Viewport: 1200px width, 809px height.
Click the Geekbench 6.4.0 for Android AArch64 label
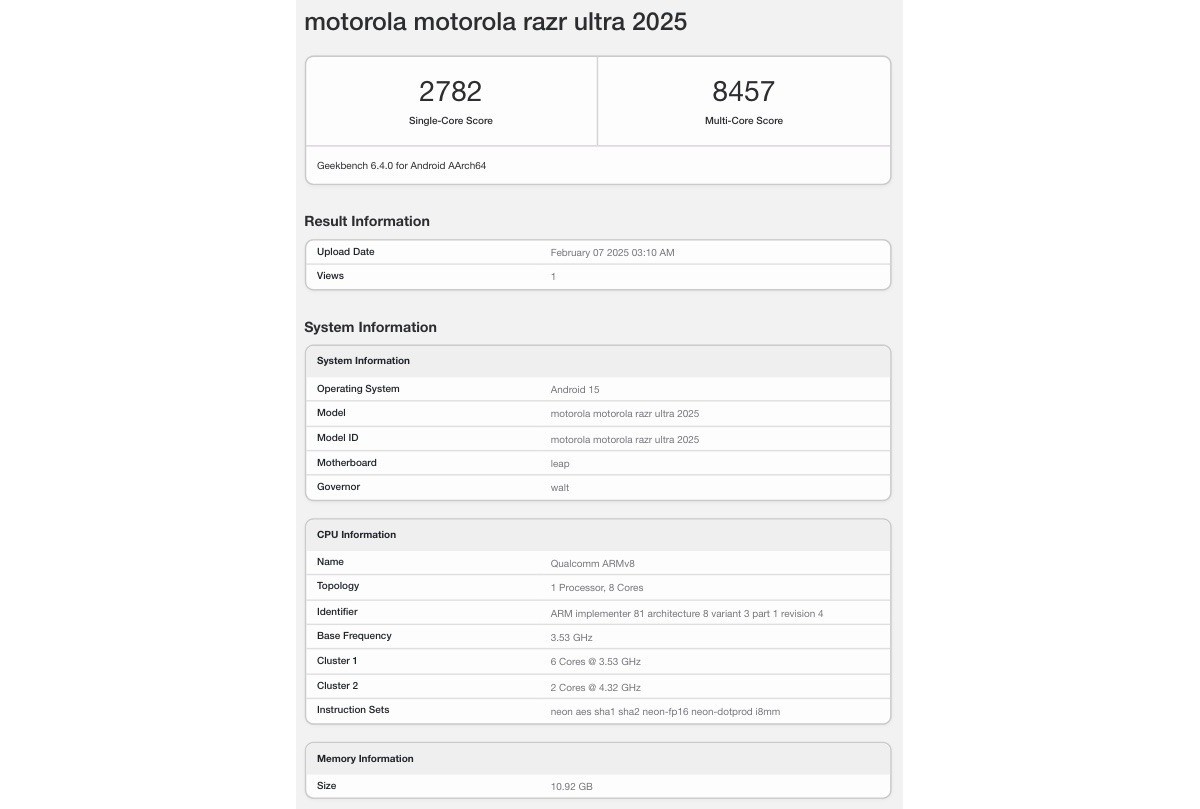(x=400, y=165)
